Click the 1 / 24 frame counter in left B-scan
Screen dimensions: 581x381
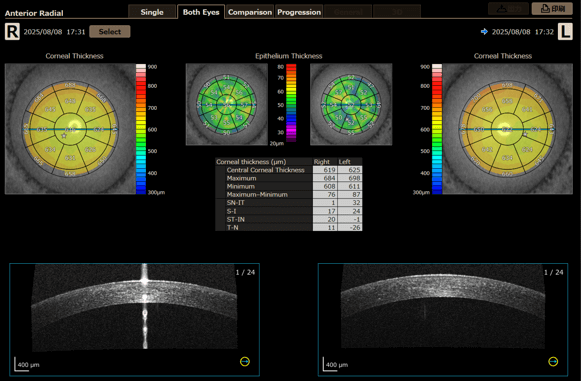[554, 272]
